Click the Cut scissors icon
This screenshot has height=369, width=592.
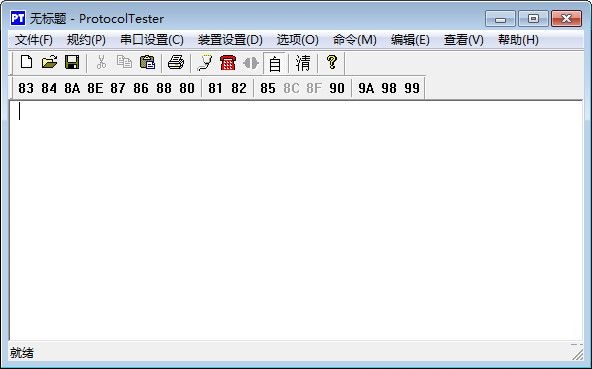[x=101, y=62]
